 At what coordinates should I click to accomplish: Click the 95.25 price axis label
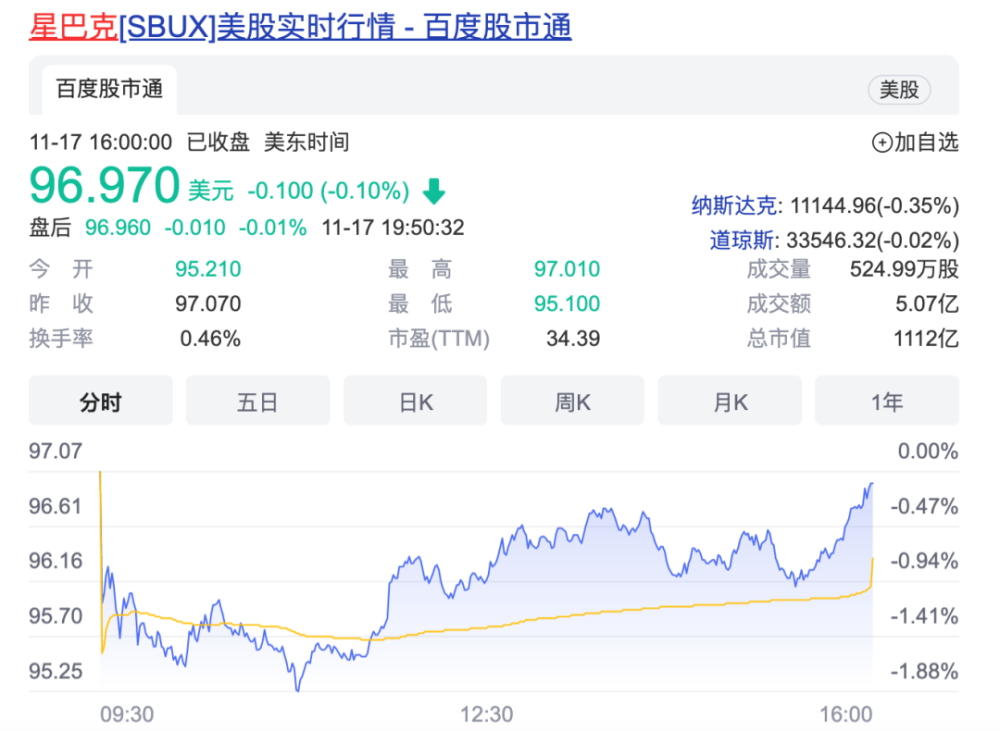55,671
